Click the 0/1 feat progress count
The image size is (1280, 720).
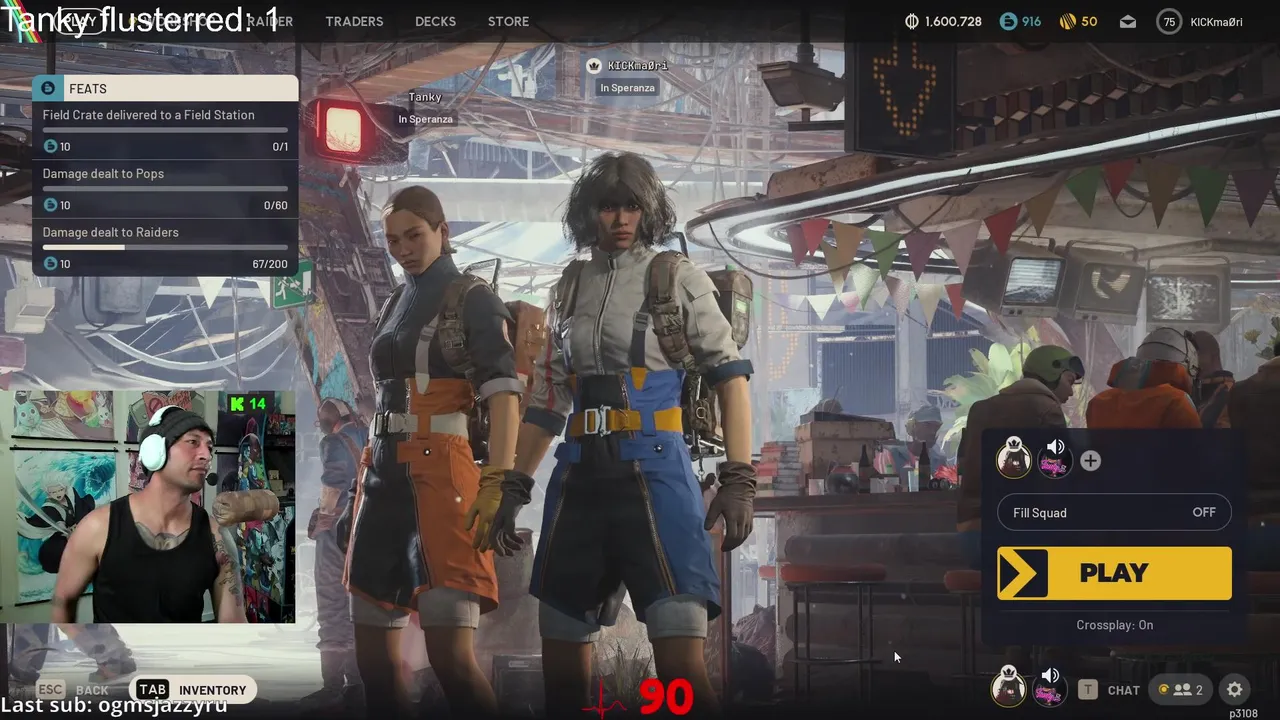[280, 147]
